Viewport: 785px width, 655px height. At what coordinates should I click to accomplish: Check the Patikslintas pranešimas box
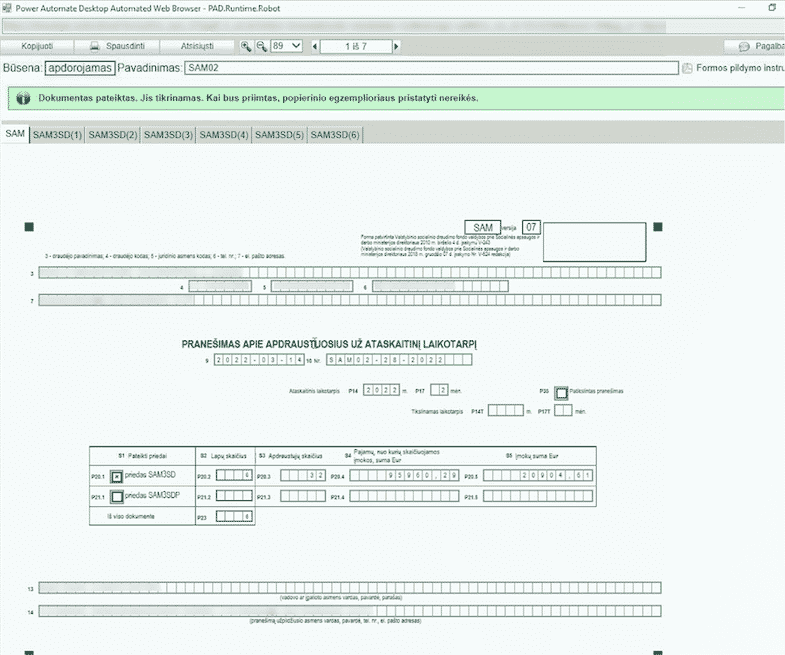[x=562, y=392]
